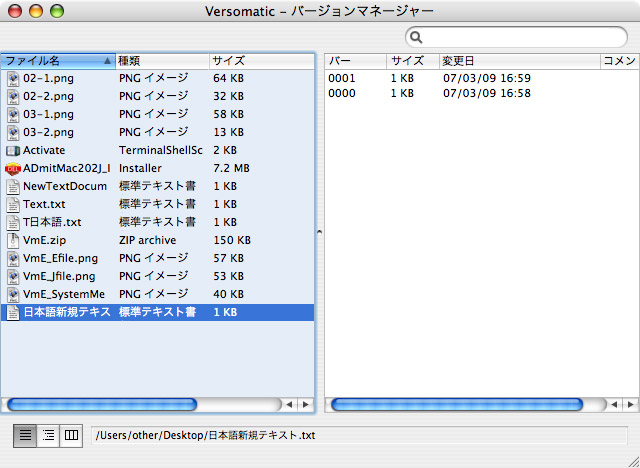Screen dimensions: 640x468
Task: Click the search magnifying glass icon
Action: (x=416, y=38)
